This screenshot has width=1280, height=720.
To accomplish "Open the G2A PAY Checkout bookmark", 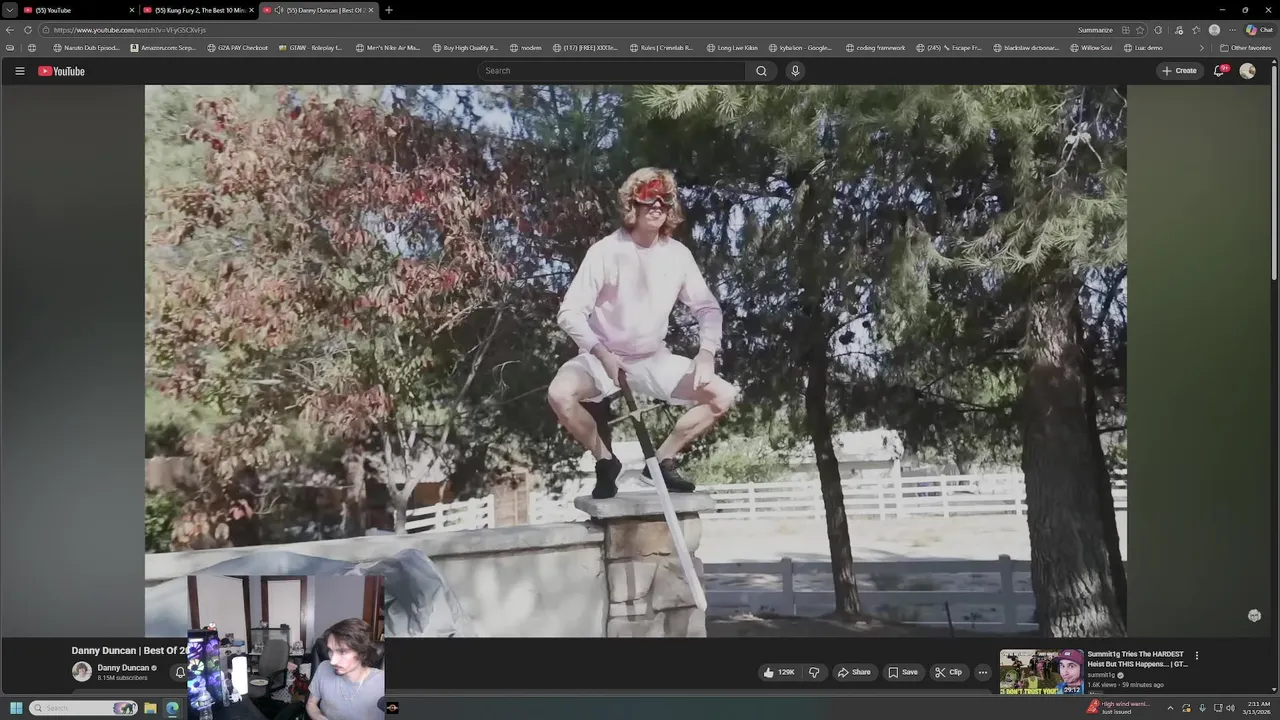I will (x=237, y=47).
